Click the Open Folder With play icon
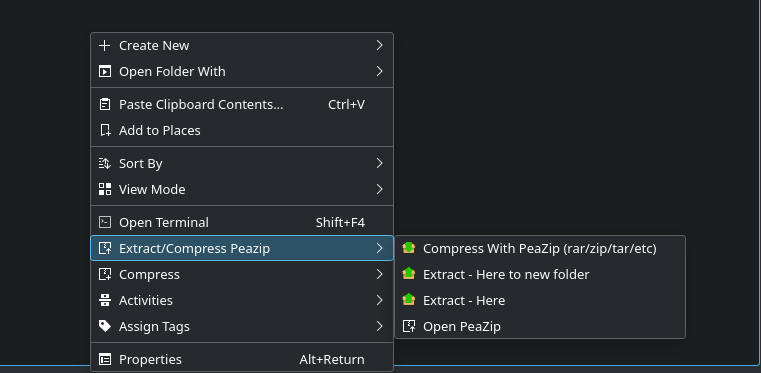 104,72
